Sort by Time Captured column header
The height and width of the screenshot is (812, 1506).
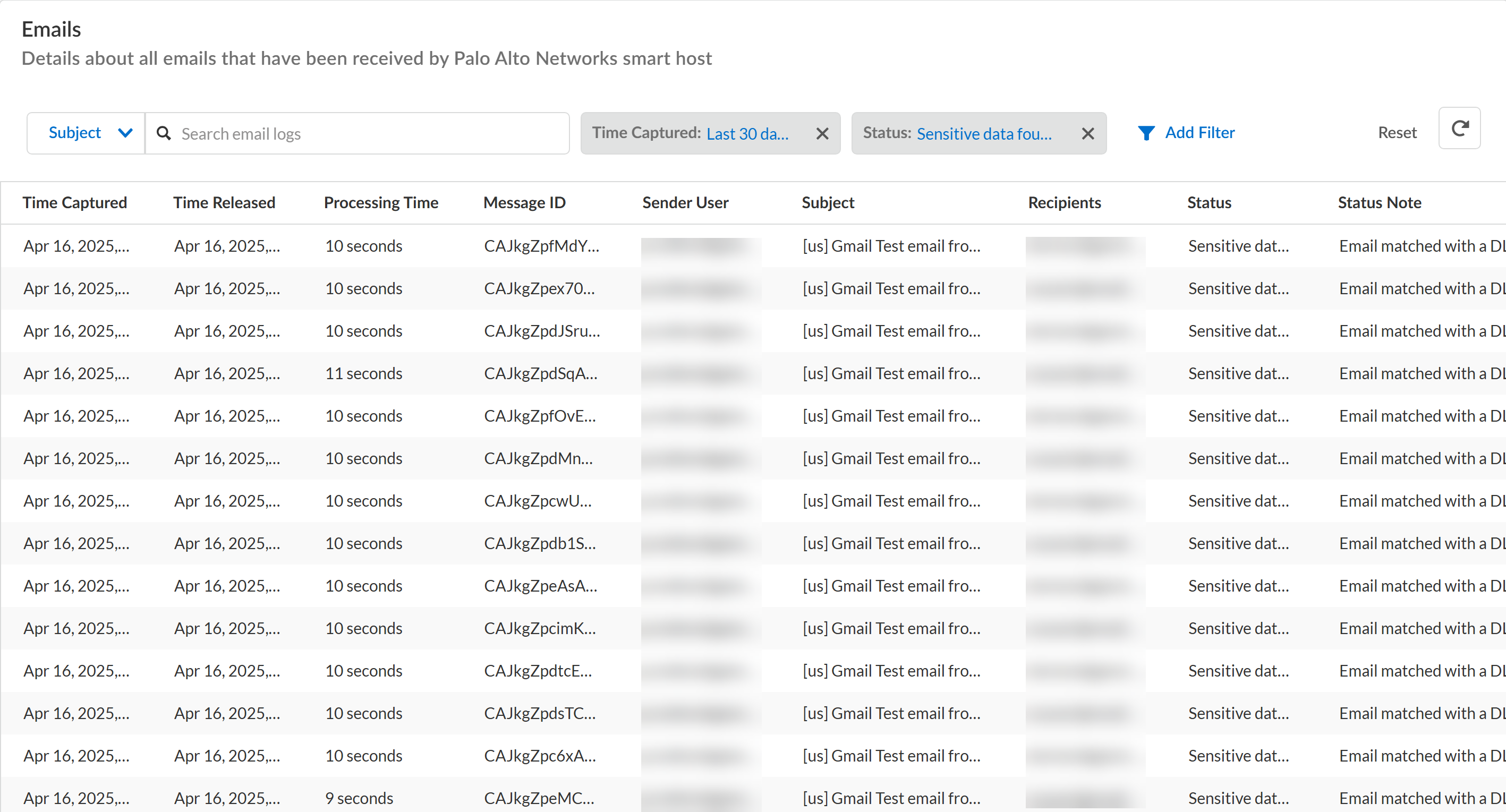coord(75,202)
